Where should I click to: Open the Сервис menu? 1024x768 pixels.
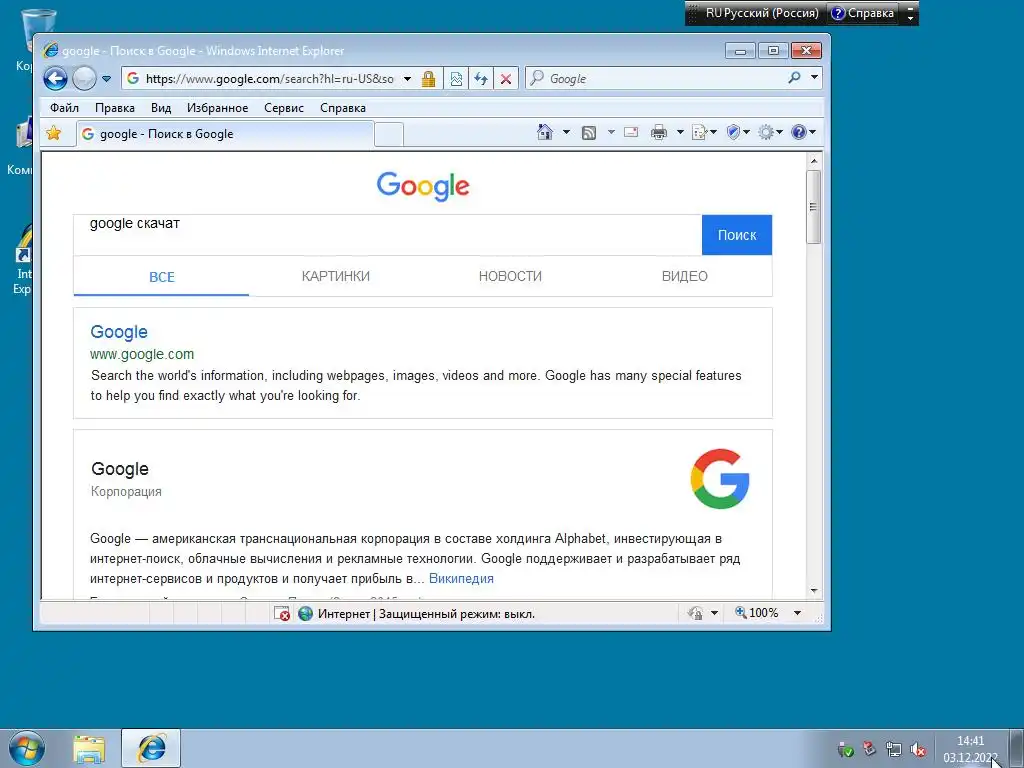283,108
